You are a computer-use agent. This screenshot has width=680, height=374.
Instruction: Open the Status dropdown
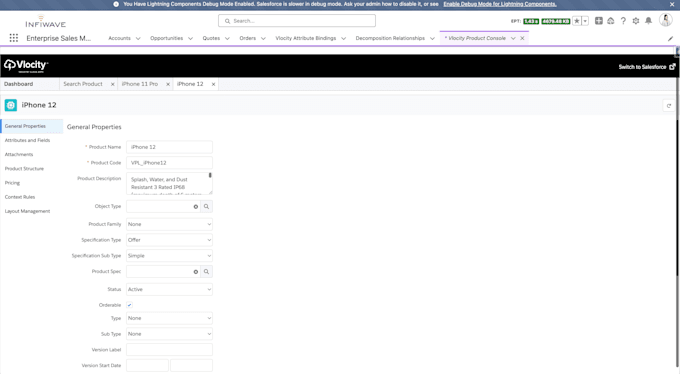coord(169,289)
